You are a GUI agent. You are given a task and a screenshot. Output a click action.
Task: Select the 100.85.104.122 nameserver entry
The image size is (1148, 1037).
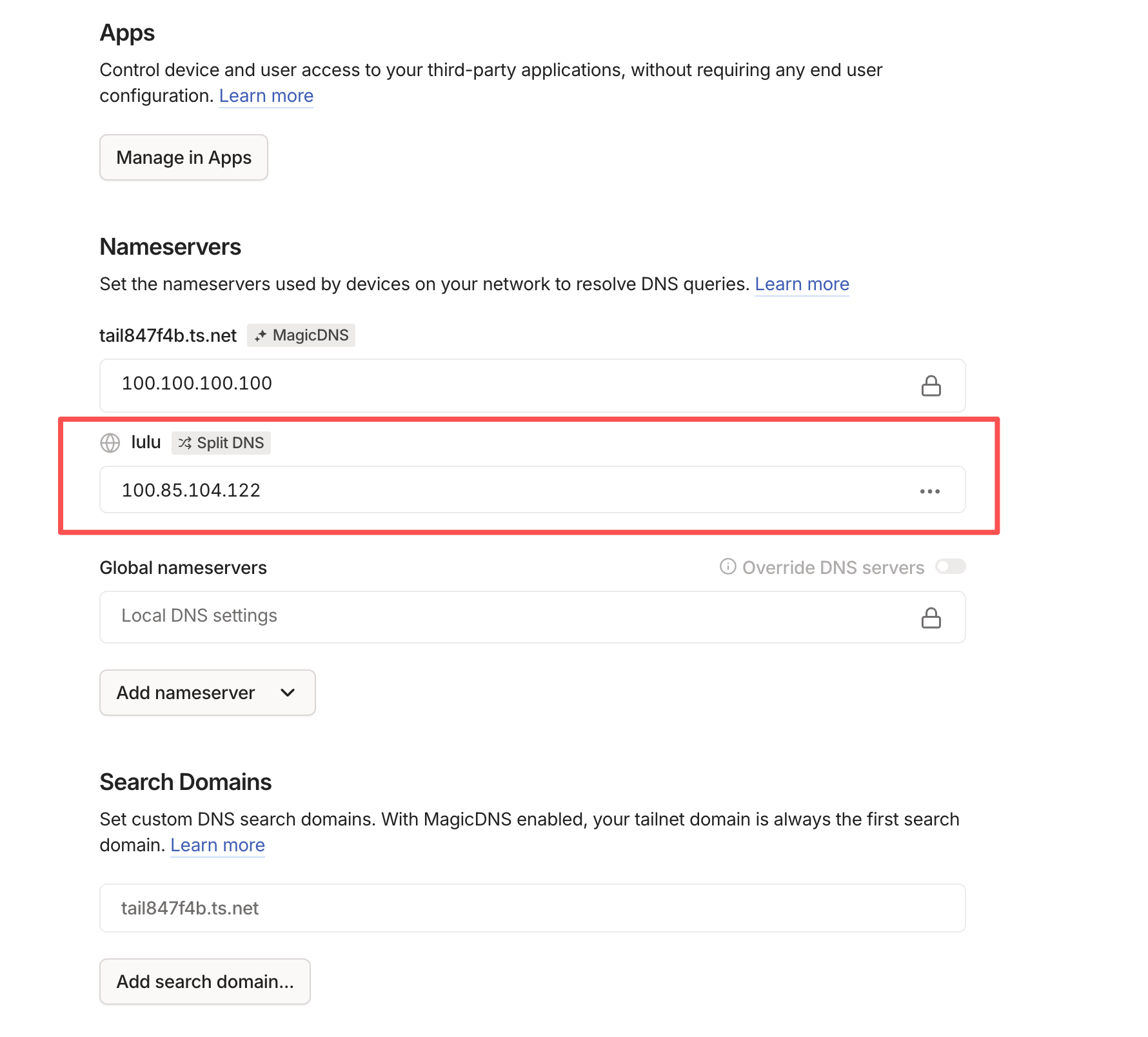pyautogui.click(x=533, y=490)
